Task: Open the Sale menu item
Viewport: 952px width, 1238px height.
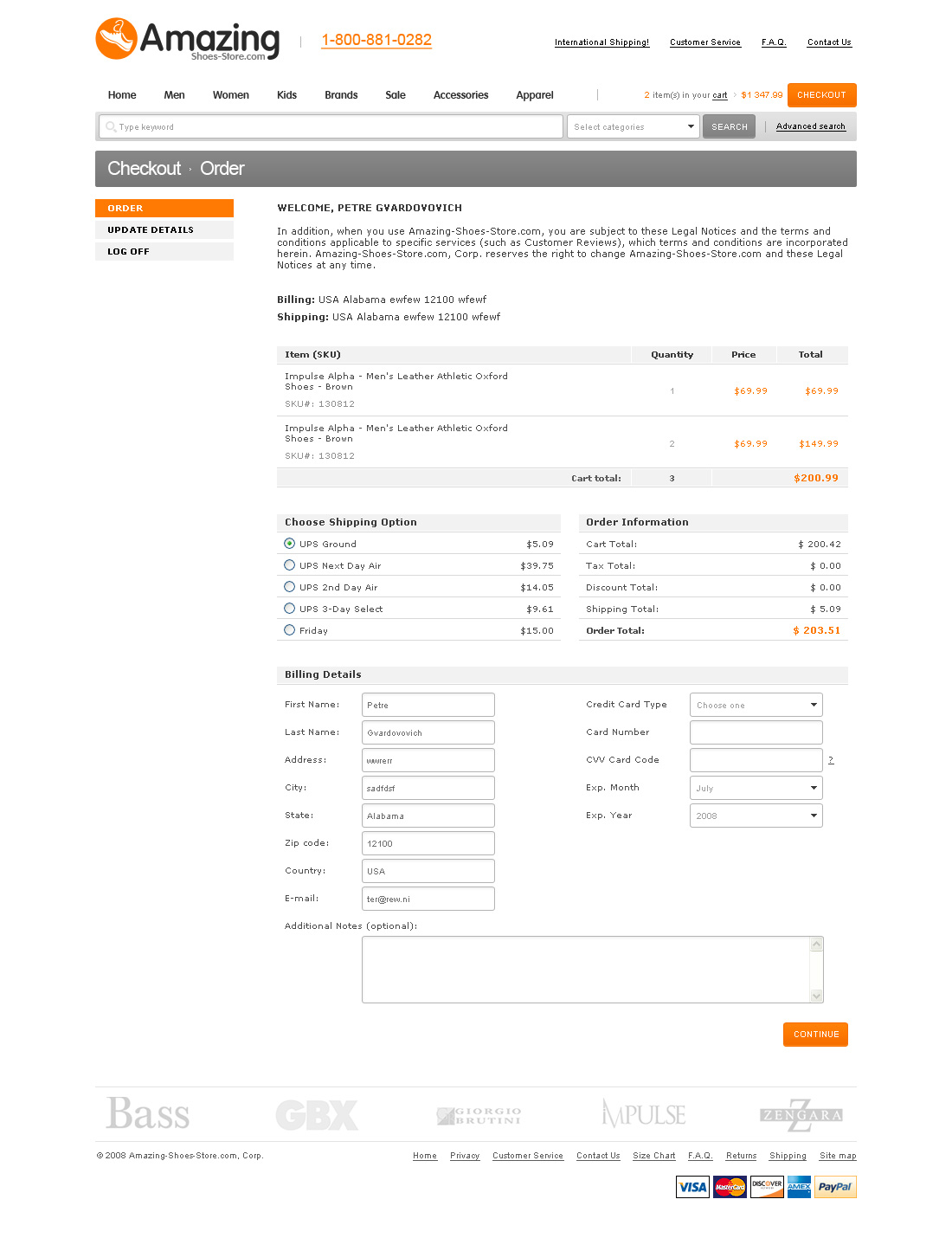Action: (396, 95)
